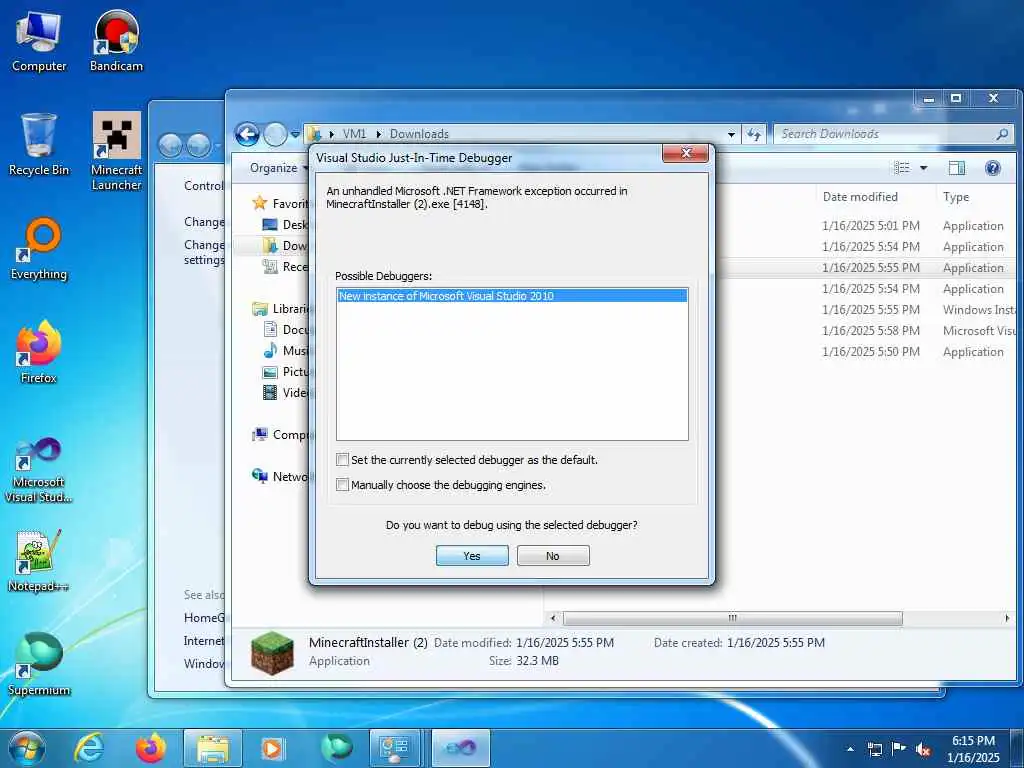Click the horizontal scrollbar in Downloads window

coord(732,618)
